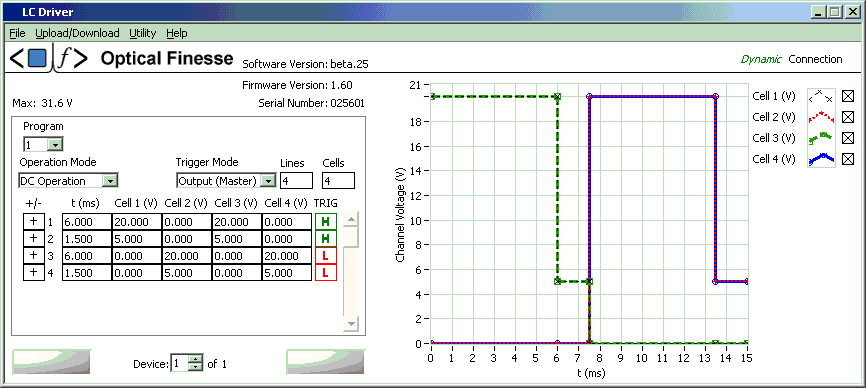Toggle Cell 2 (V) plot visibility checkbox
This screenshot has height=388, width=866.
coord(848,117)
